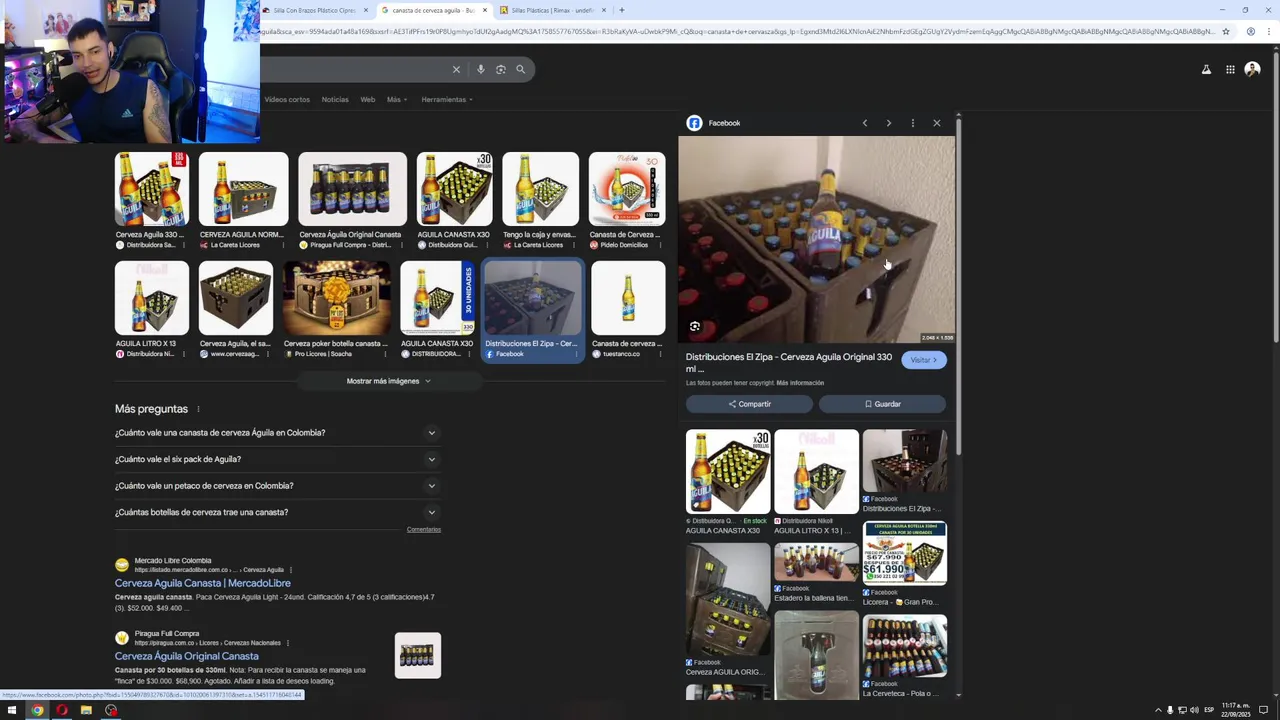The width and height of the screenshot is (1280, 720).
Task: Go to next image in preview panel
Action: 888,123
